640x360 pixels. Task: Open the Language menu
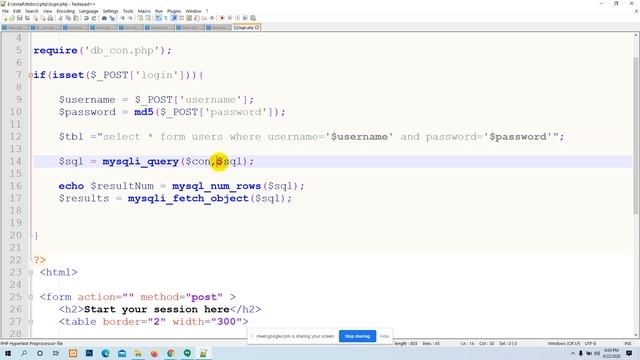point(89,11)
